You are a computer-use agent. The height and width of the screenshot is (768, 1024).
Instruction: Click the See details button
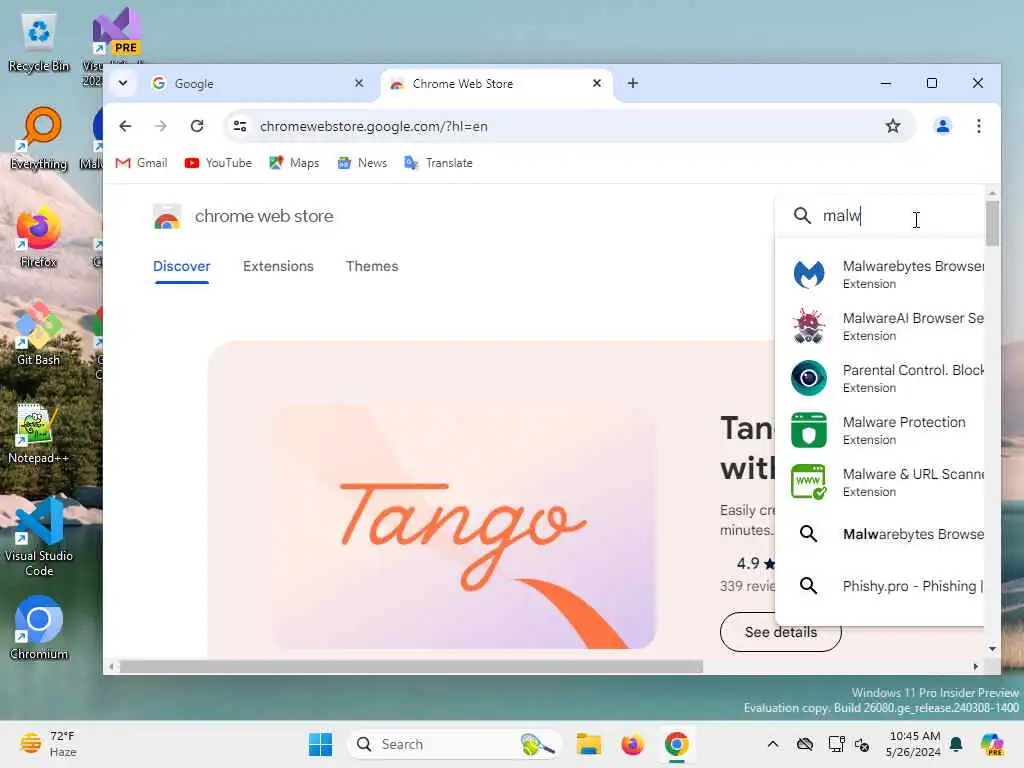[x=780, y=632]
